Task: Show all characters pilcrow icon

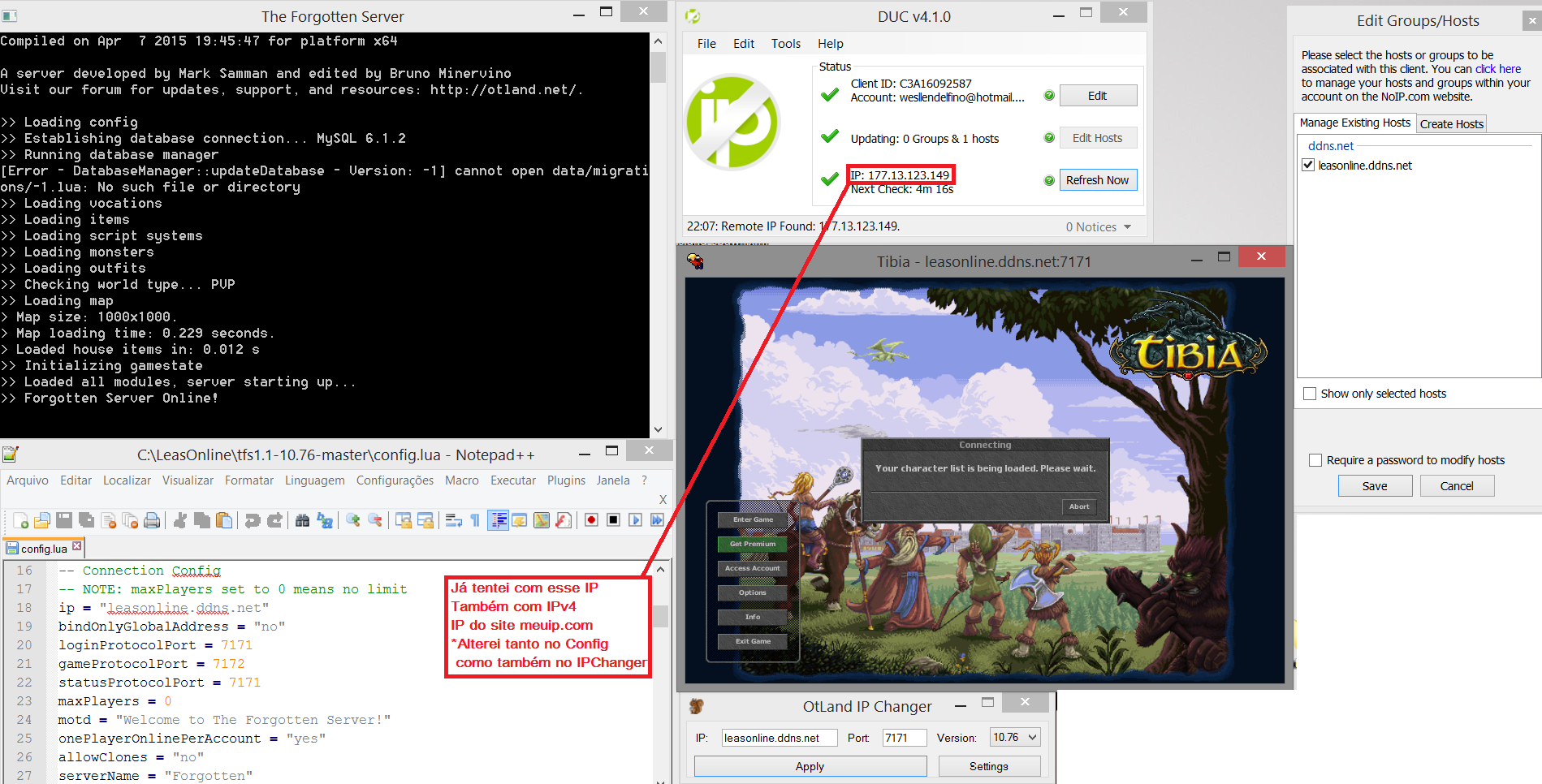Action: [475, 520]
